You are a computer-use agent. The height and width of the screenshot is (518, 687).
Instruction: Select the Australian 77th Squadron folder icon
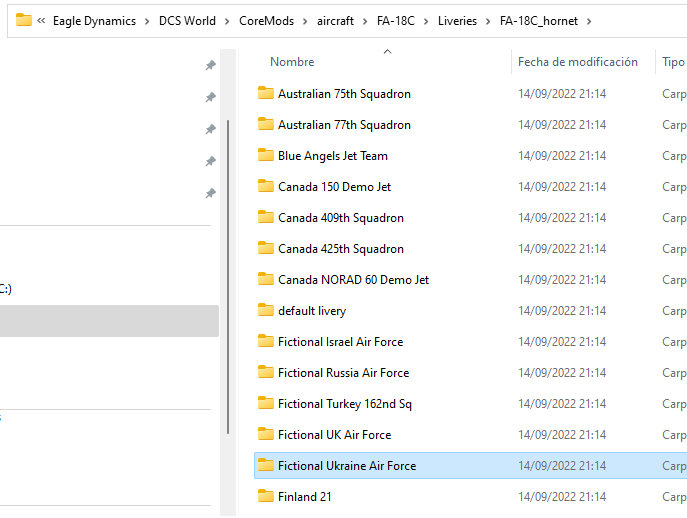tap(266, 124)
